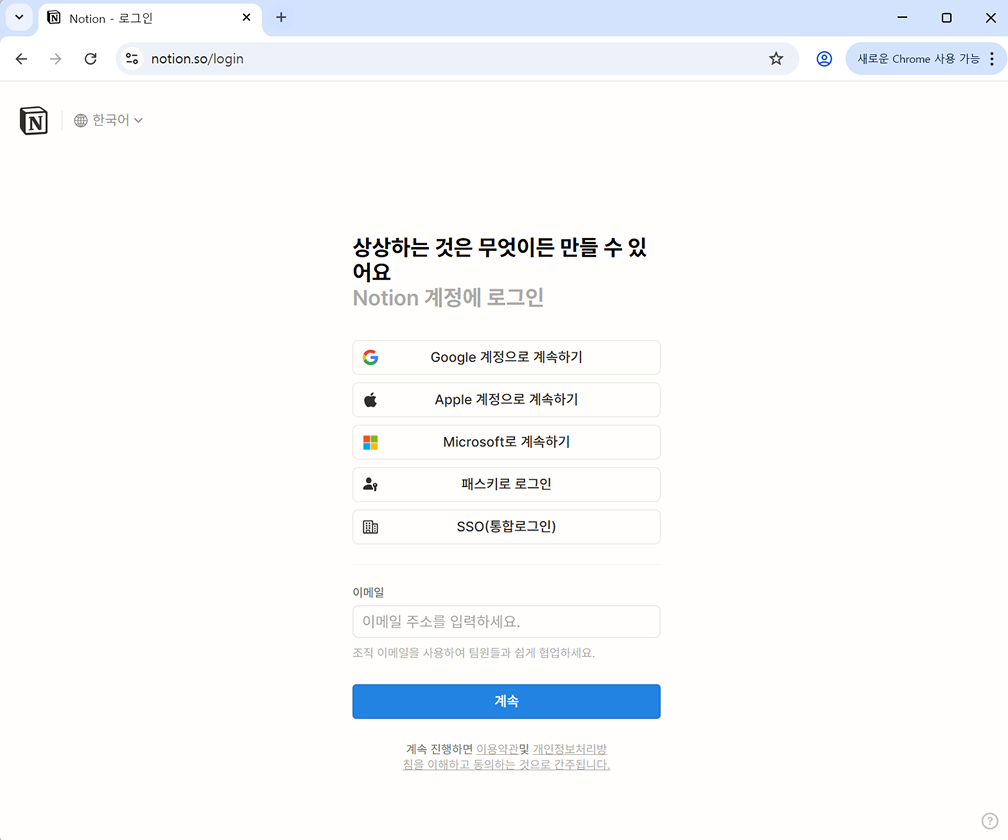Click the heading 상상하는 것은 무엇이든 만들 수 있어요

(500, 259)
